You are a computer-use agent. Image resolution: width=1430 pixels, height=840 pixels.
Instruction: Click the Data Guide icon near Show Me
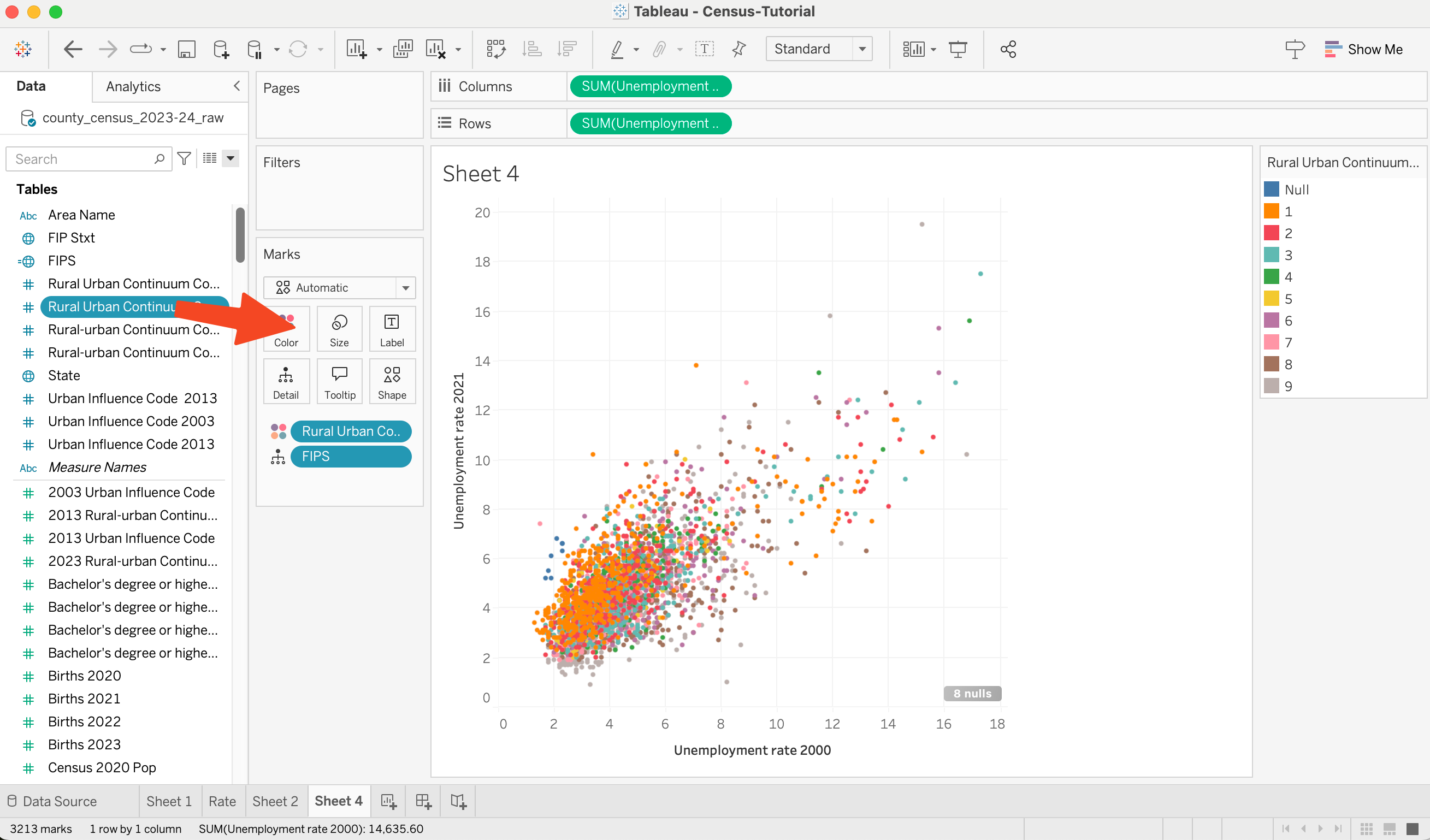coord(1295,49)
